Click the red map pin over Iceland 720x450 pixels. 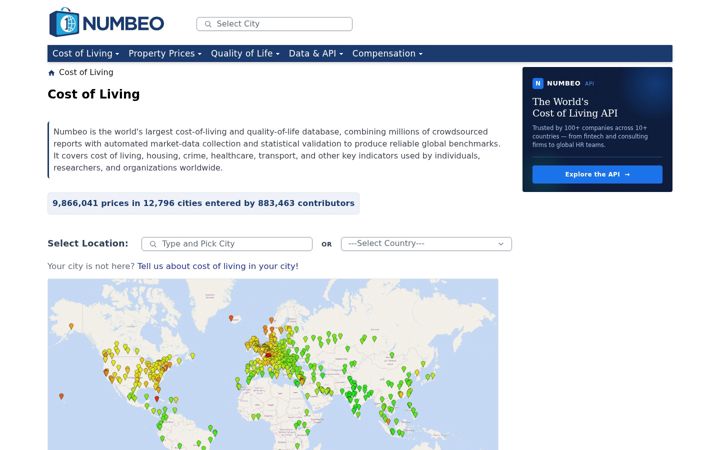tap(231, 318)
